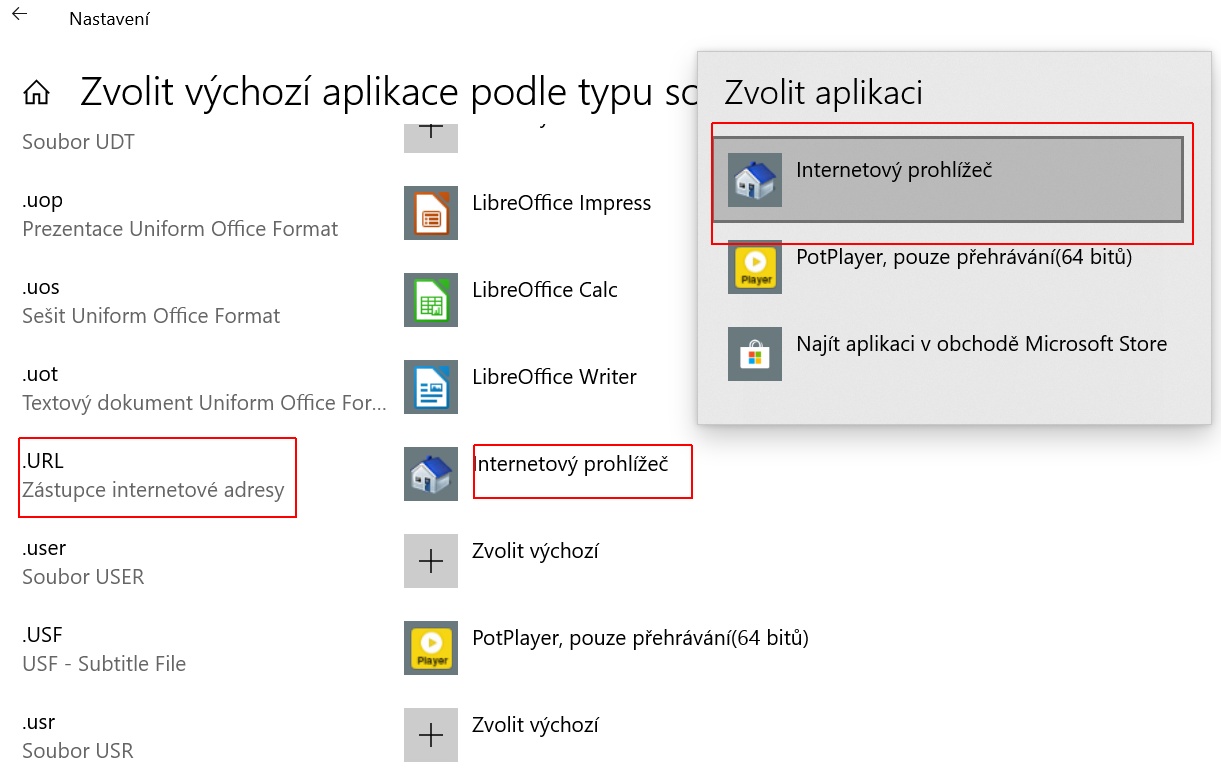
Task: Change the LibreOffice Writer default label
Action: click(x=554, y=377)
